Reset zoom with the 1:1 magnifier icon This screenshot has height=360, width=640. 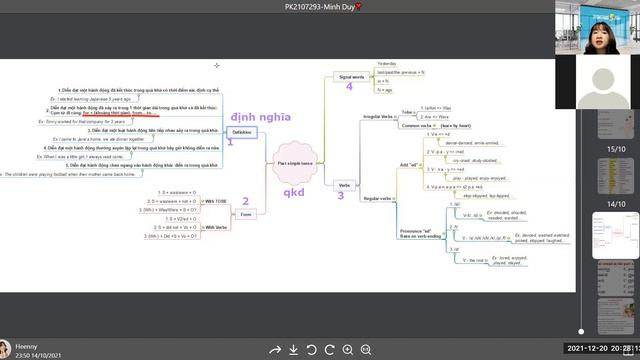click(366, 350)
